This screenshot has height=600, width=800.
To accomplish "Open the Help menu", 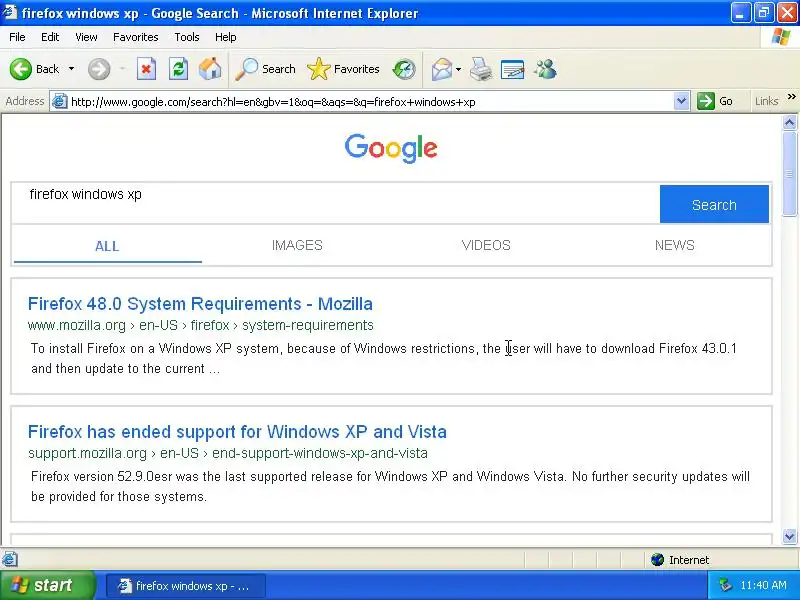I will pos(226,37).
